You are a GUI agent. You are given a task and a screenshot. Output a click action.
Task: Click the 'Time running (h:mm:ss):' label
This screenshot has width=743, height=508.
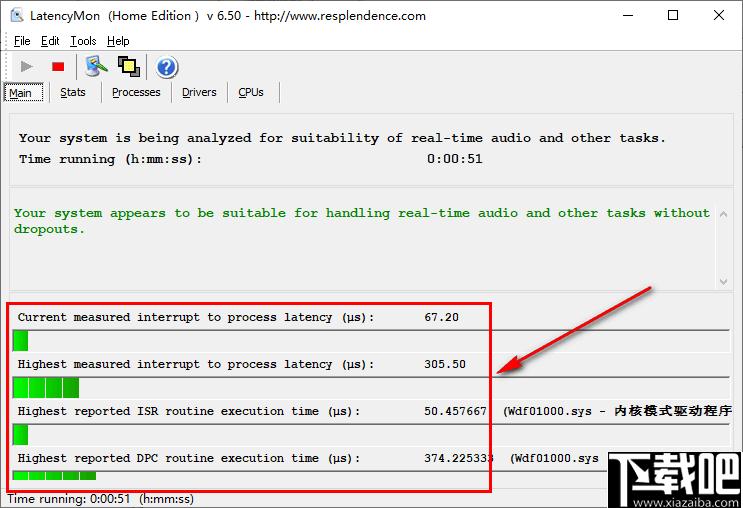tap(110, 159)
